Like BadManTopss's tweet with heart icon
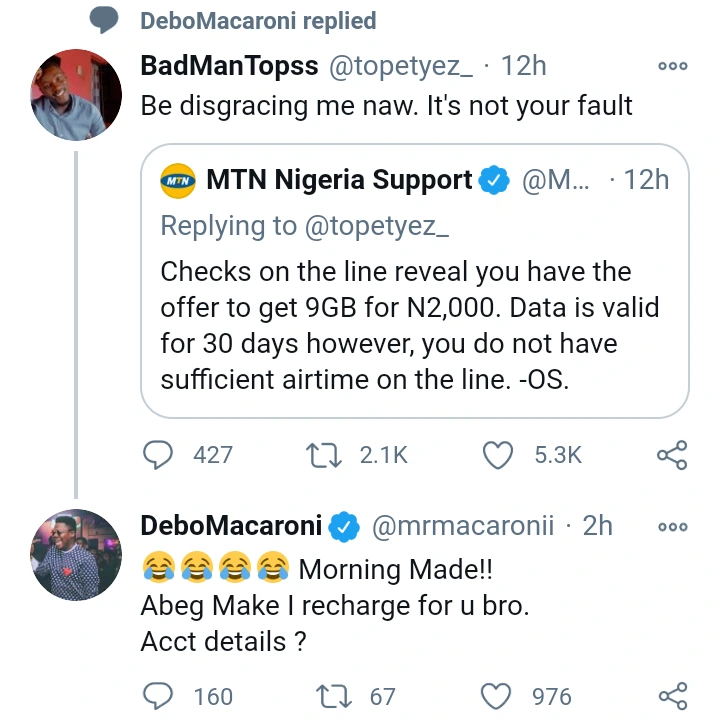The image size is (720, 719). pos(498,455)
